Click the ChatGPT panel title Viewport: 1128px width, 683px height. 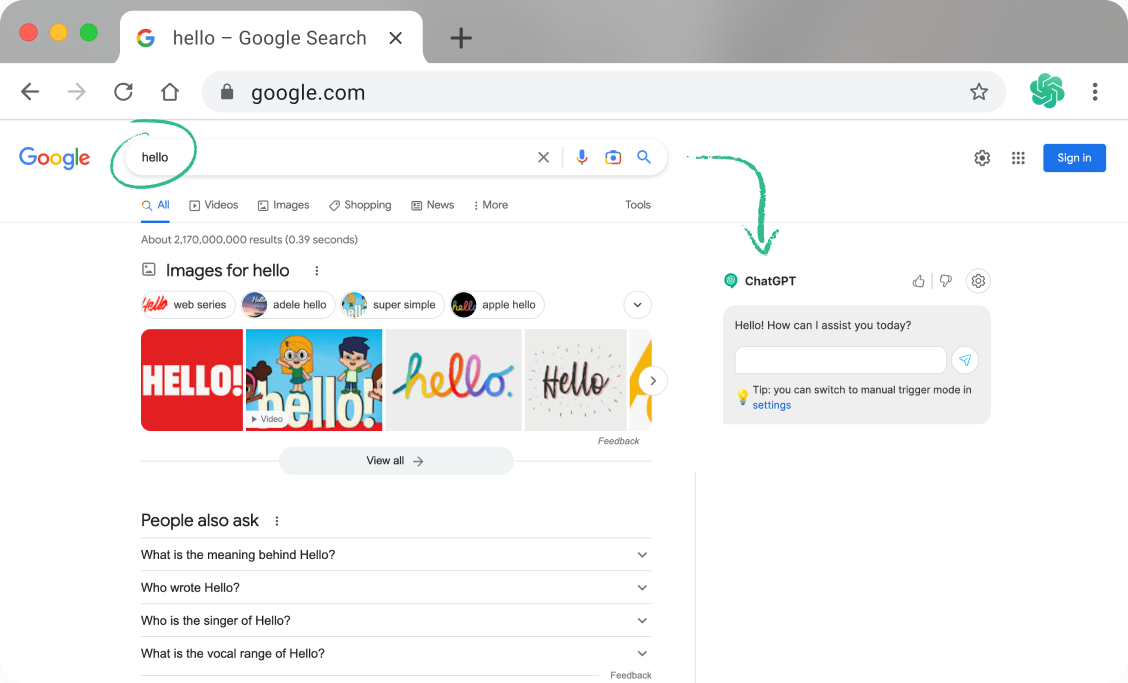coord(770,281)
